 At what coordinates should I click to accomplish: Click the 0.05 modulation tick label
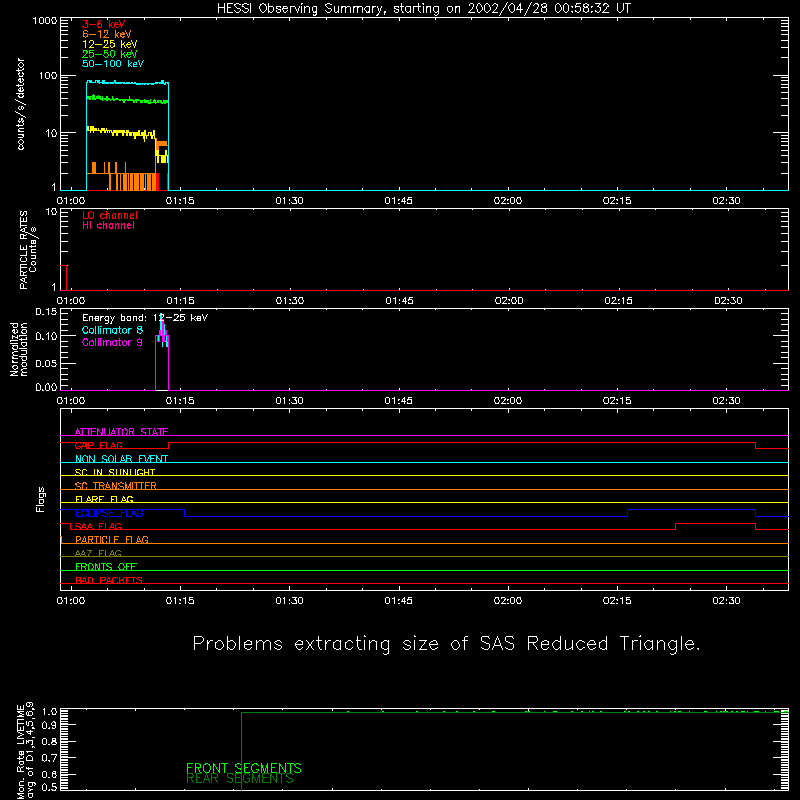pyautogui.click(x=46, y=363)
